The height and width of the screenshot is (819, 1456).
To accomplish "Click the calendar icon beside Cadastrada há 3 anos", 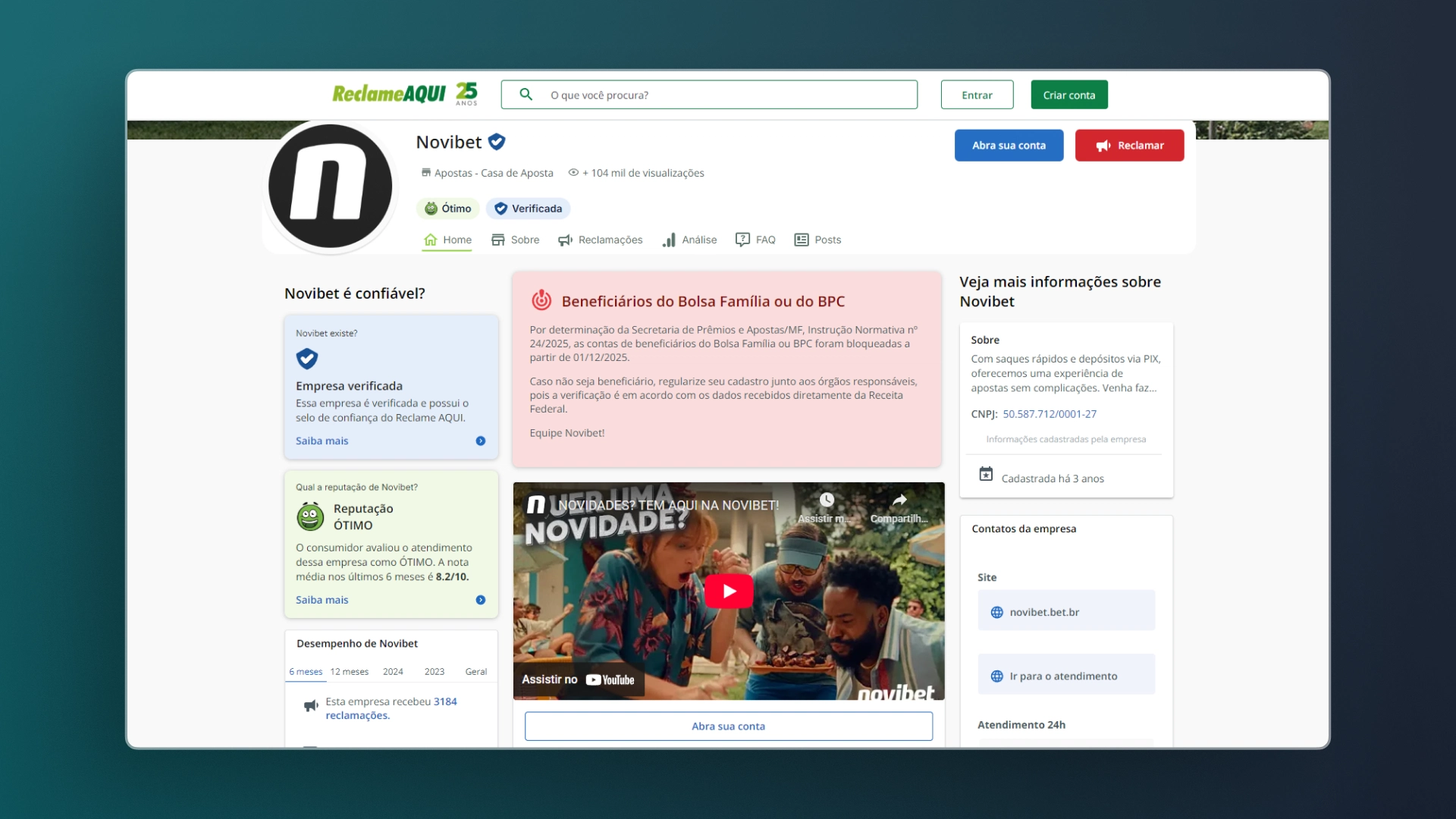I will point(986,474).
